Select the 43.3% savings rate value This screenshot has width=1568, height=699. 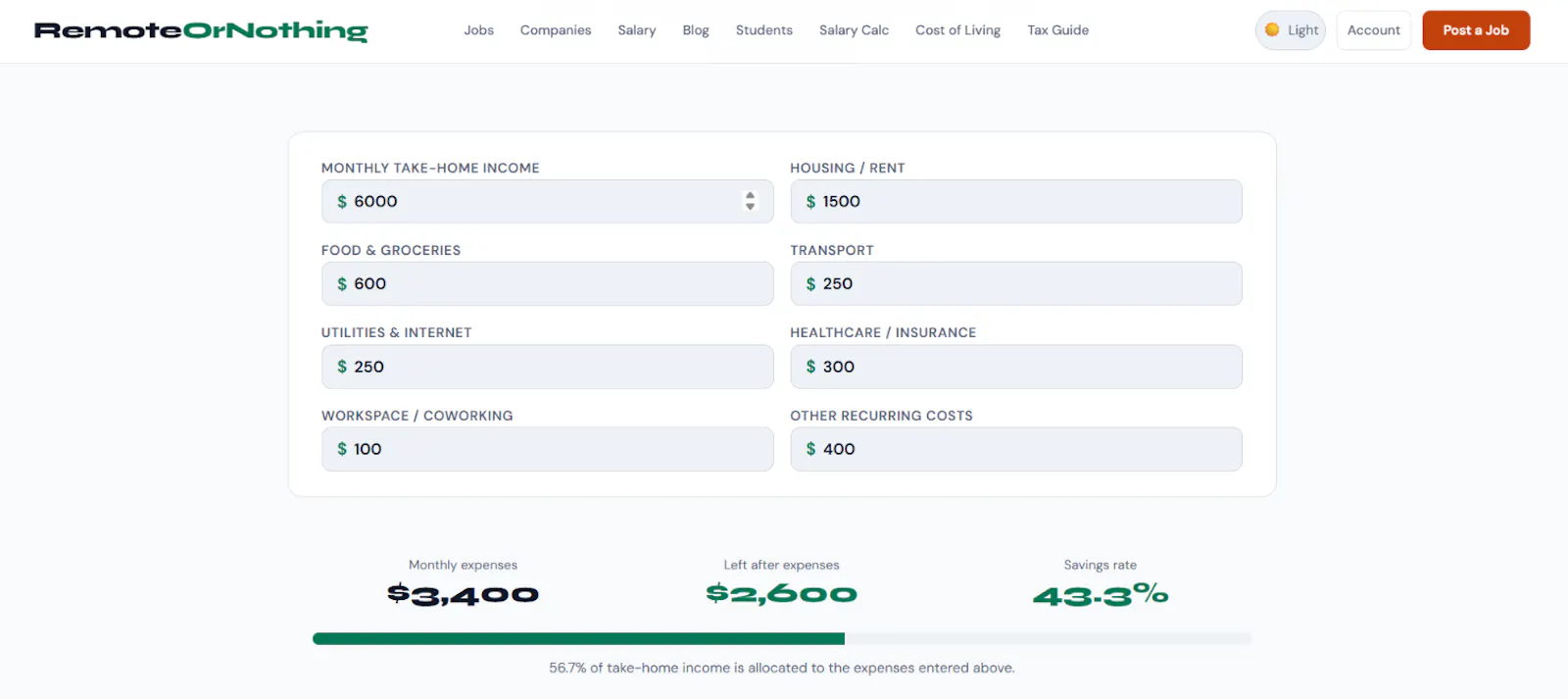1101,594
